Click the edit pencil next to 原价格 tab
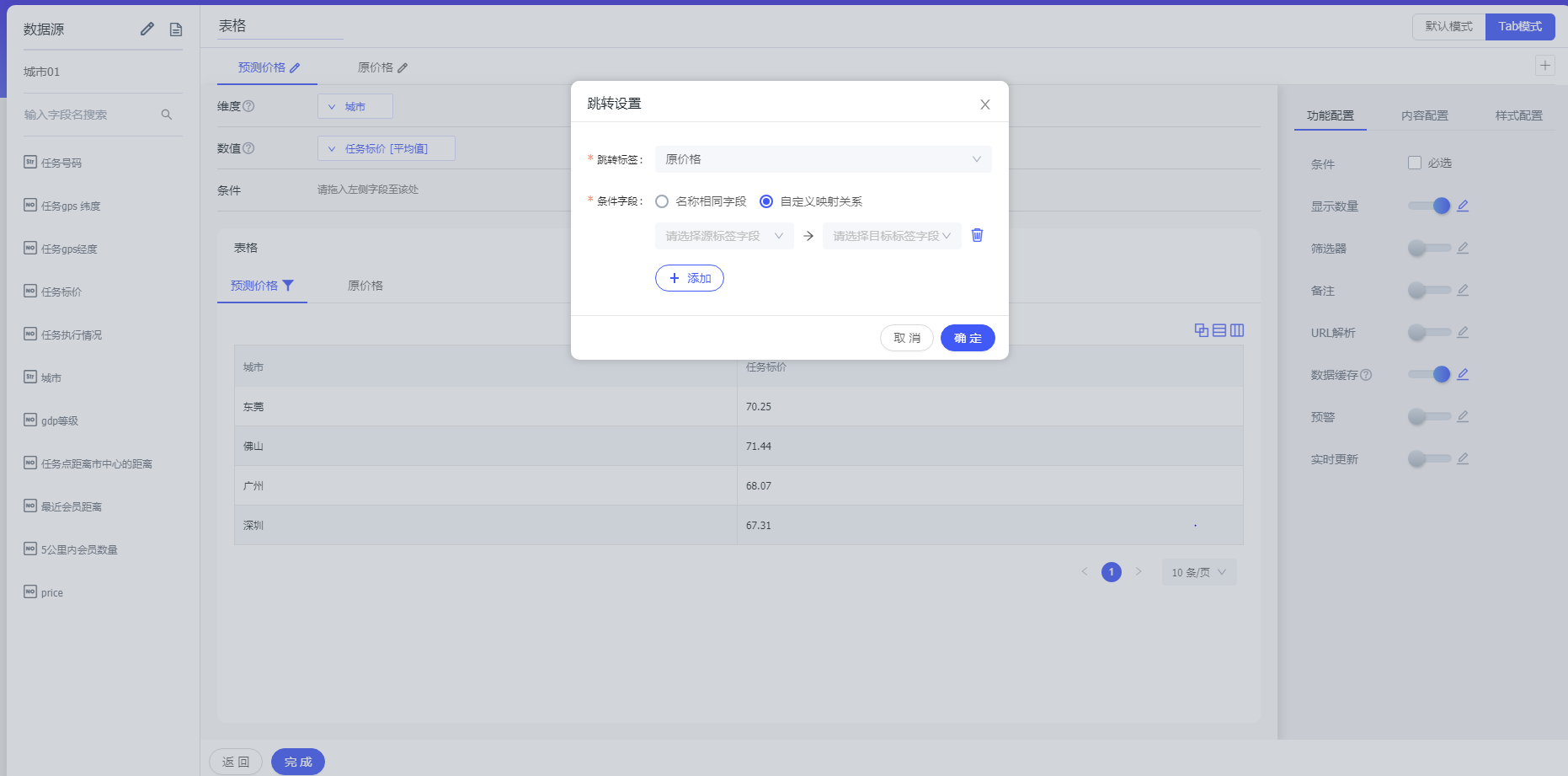Viewport: 1568px width, 776px height. pyautogui.click(x=403, y=68)
